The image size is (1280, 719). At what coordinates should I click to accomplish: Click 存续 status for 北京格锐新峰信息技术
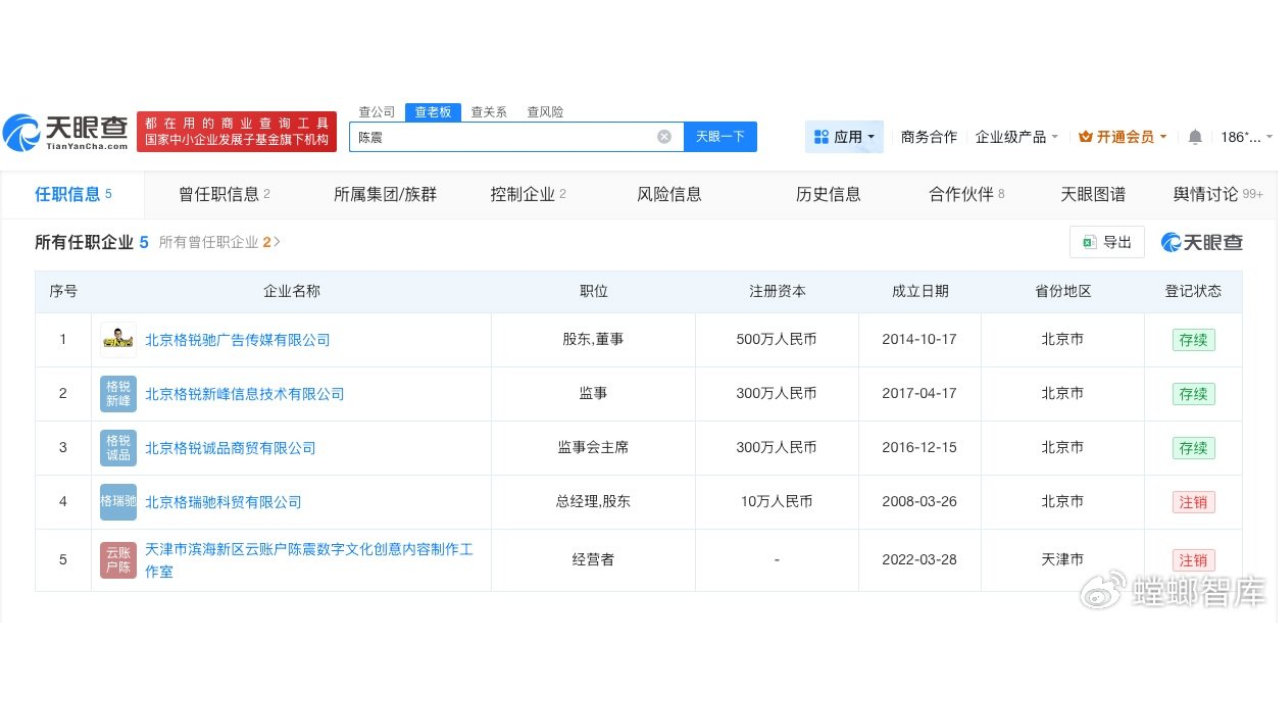pos(1193,394)
